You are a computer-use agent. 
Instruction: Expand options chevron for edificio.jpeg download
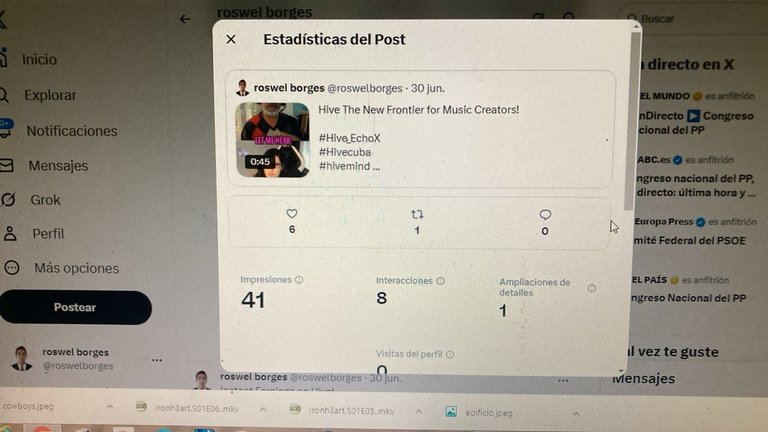click(x=576, y=413)
